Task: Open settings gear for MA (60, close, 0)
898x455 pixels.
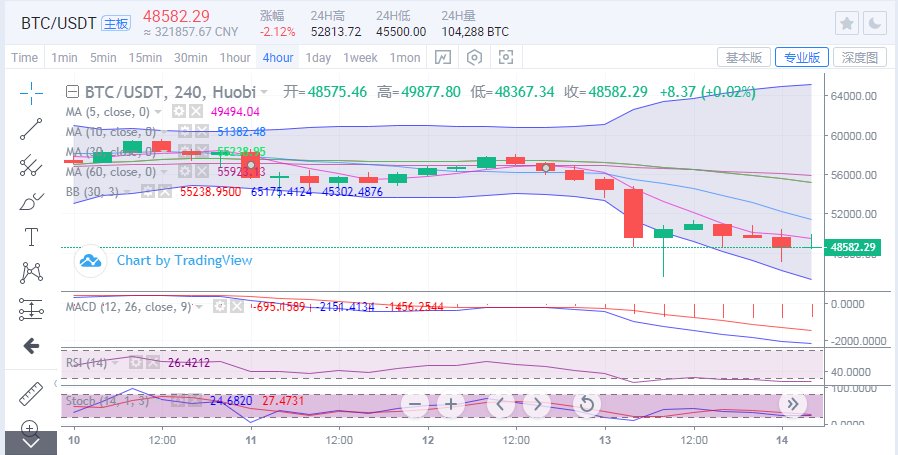Action: [184, 171]
